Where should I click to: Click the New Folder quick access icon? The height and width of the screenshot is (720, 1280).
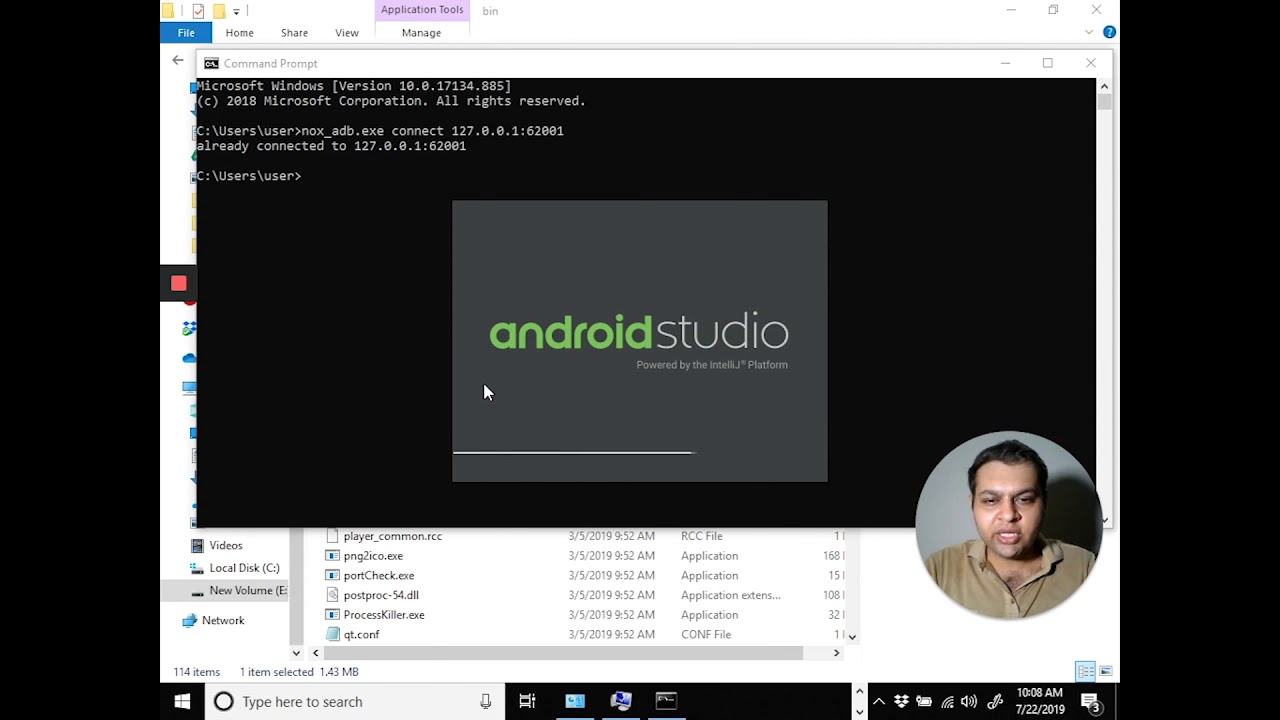pos(218,11)
